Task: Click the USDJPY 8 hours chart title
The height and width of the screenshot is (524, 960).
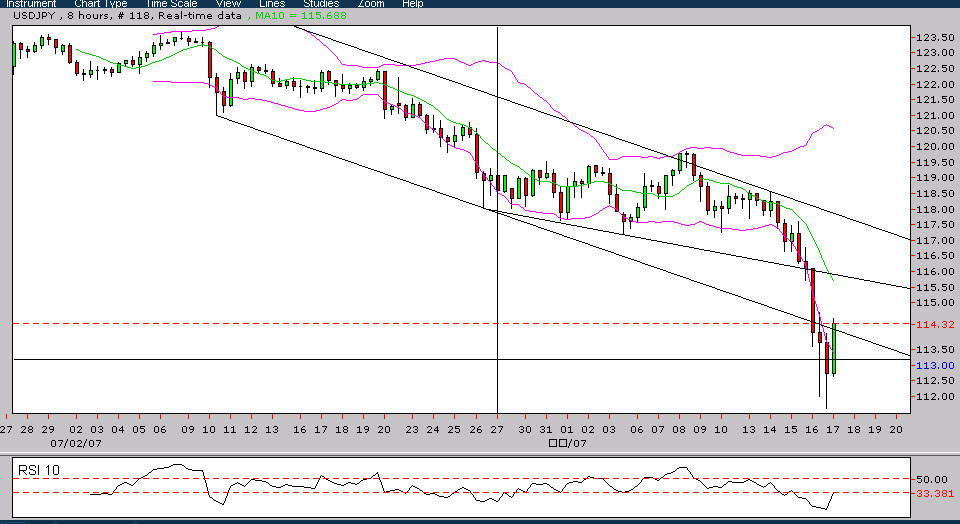Action: (x=127, y=15)
